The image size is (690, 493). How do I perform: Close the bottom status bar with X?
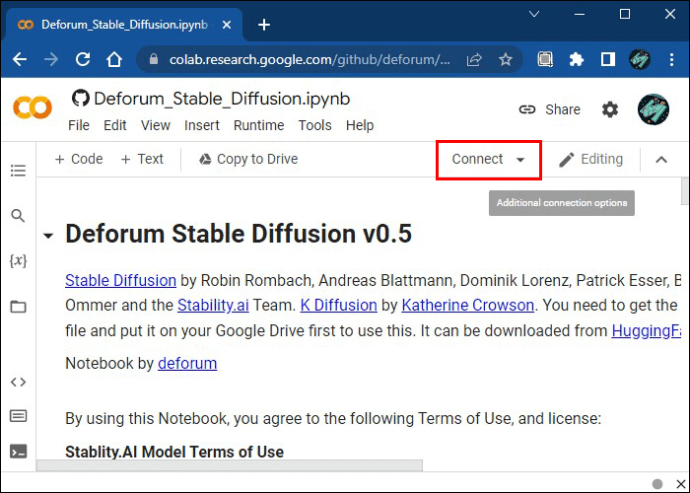pos(680,484)
